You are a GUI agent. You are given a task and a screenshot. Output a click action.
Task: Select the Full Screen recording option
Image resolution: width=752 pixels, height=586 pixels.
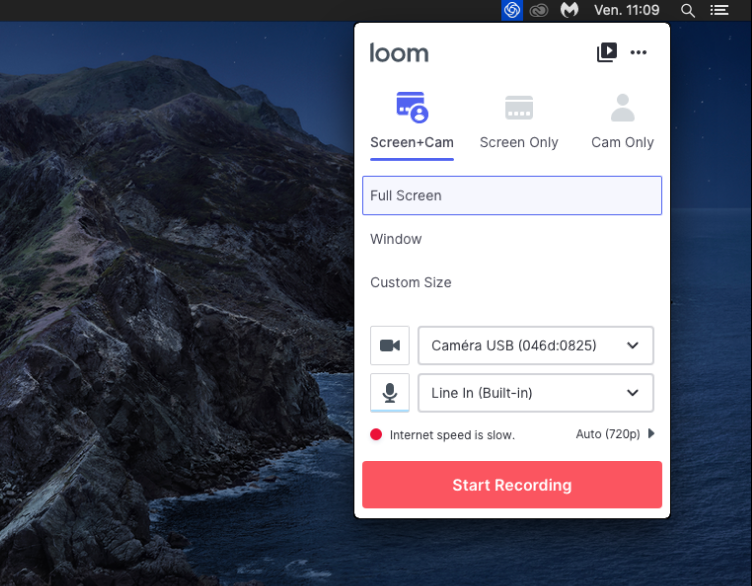click(x=512, y=196)
